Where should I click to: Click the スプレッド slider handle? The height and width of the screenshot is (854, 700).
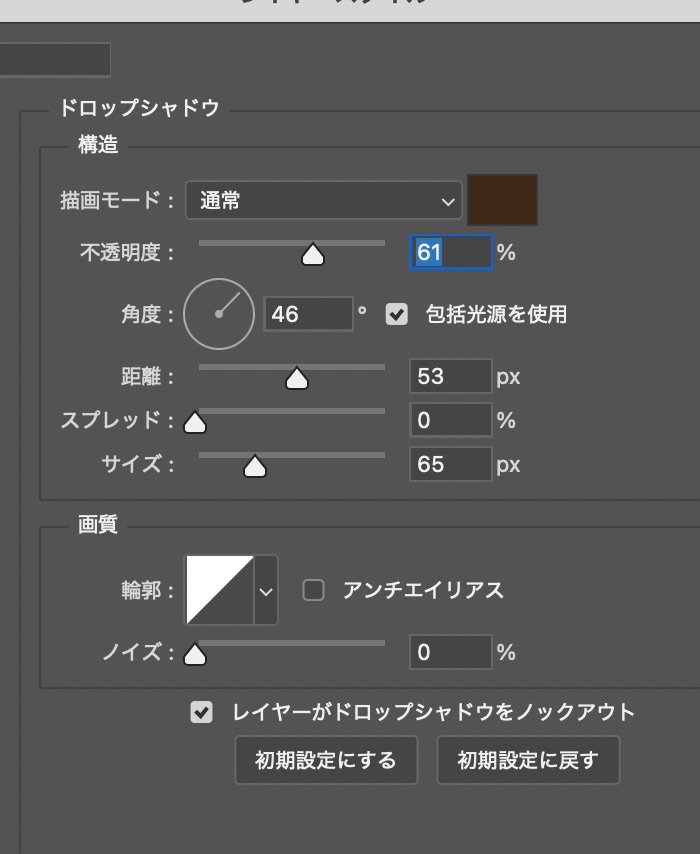tap(195, 424)
